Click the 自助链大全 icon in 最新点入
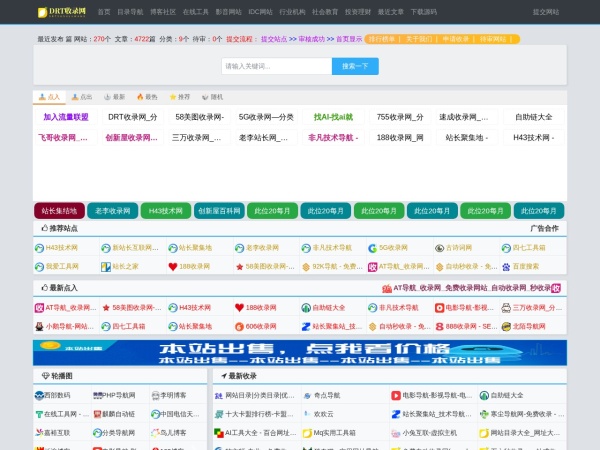Screen dimensions: 600x450 [306, 308]
